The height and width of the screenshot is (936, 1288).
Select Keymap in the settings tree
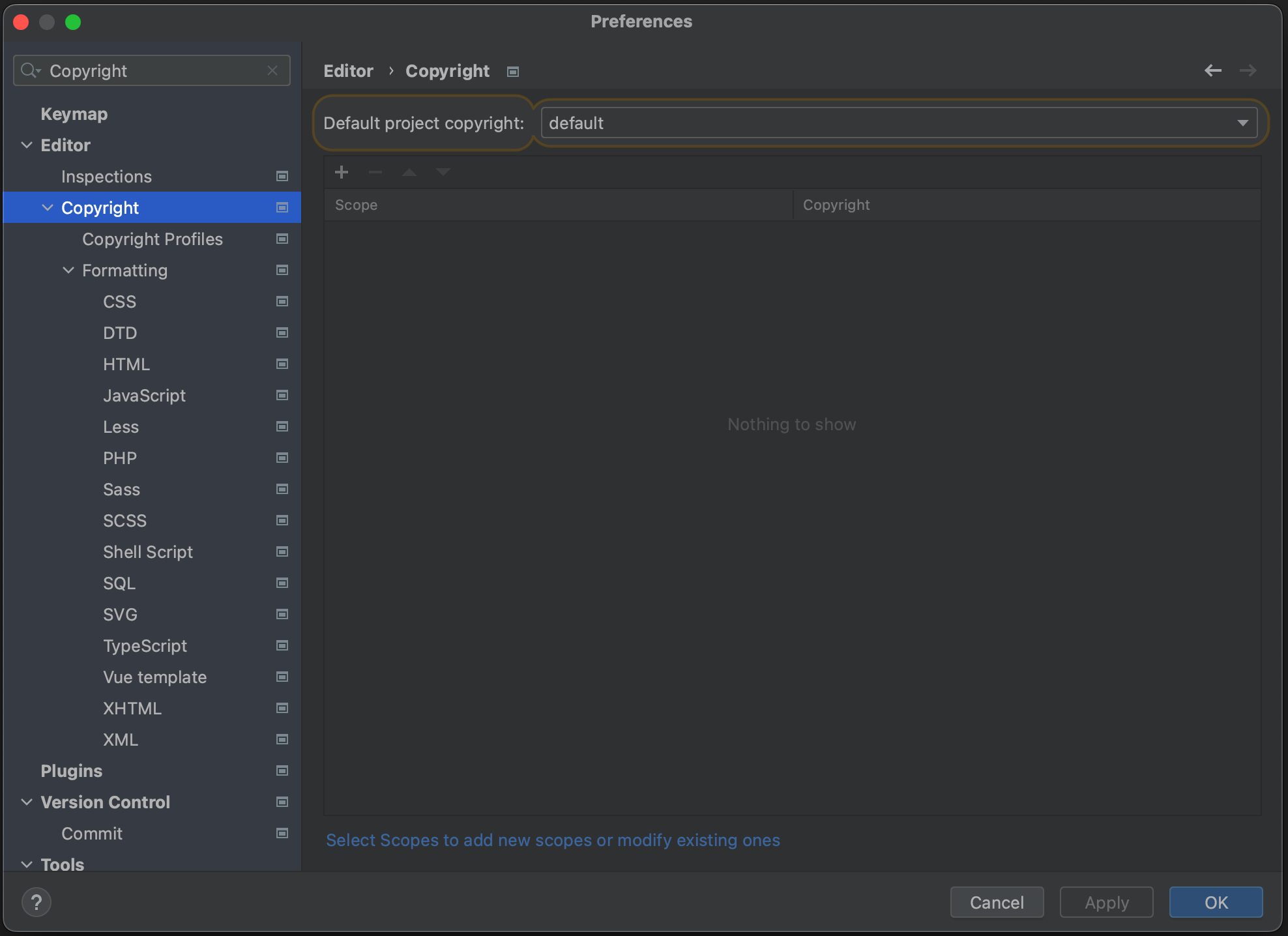74,114
